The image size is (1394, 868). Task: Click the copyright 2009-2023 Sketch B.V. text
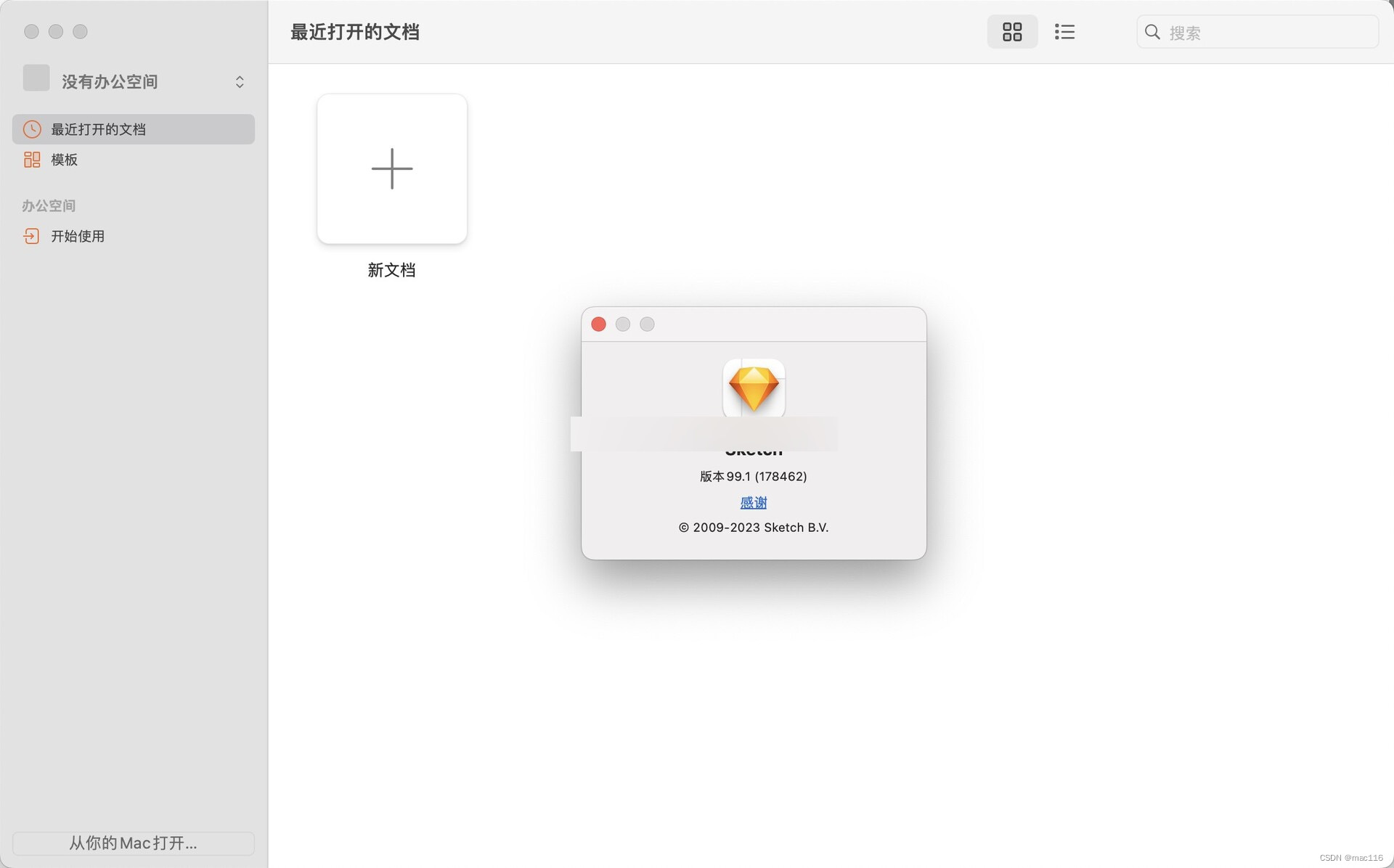754,528
